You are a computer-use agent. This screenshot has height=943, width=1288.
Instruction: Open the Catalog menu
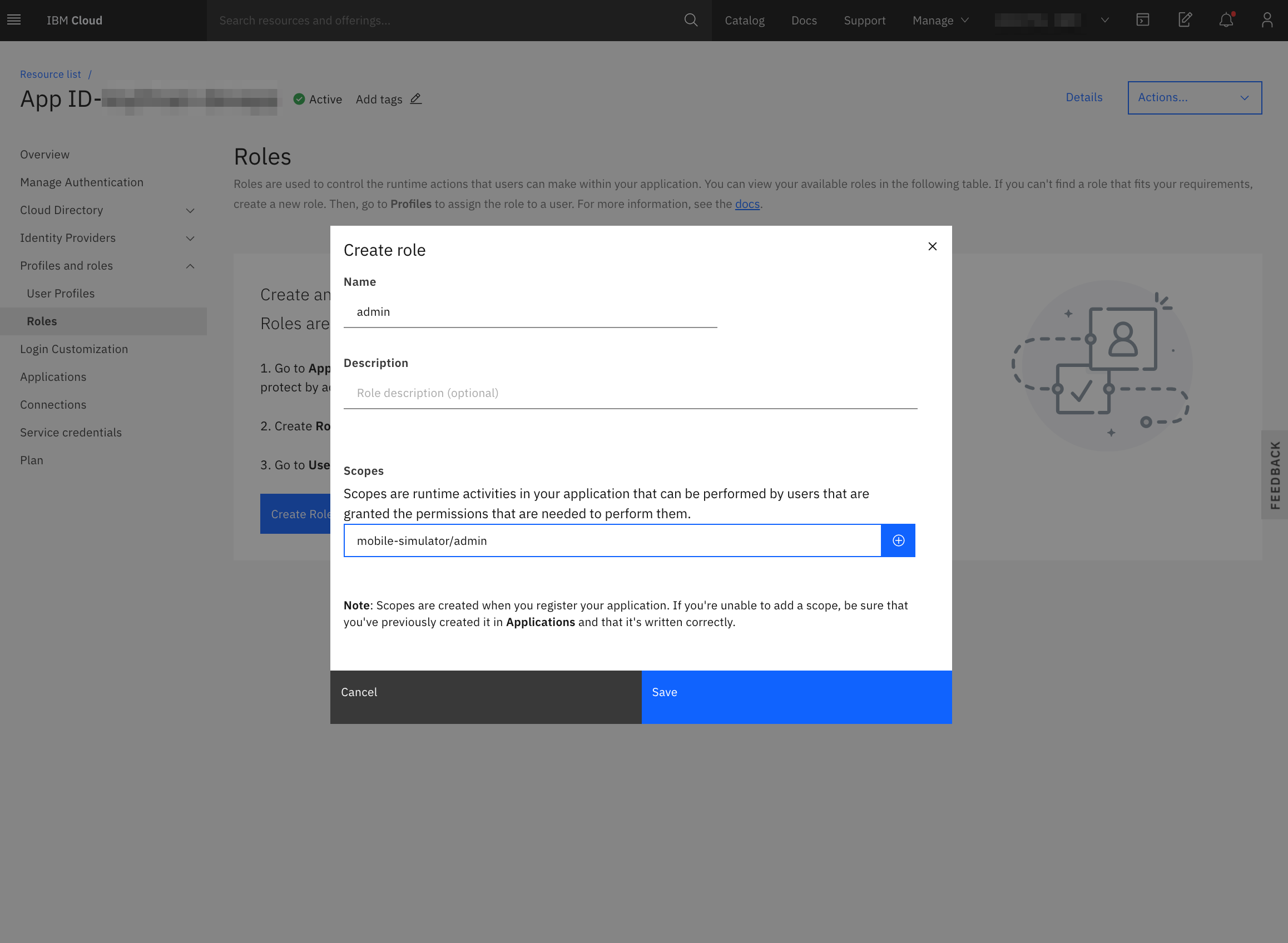(x=745, y=20)
